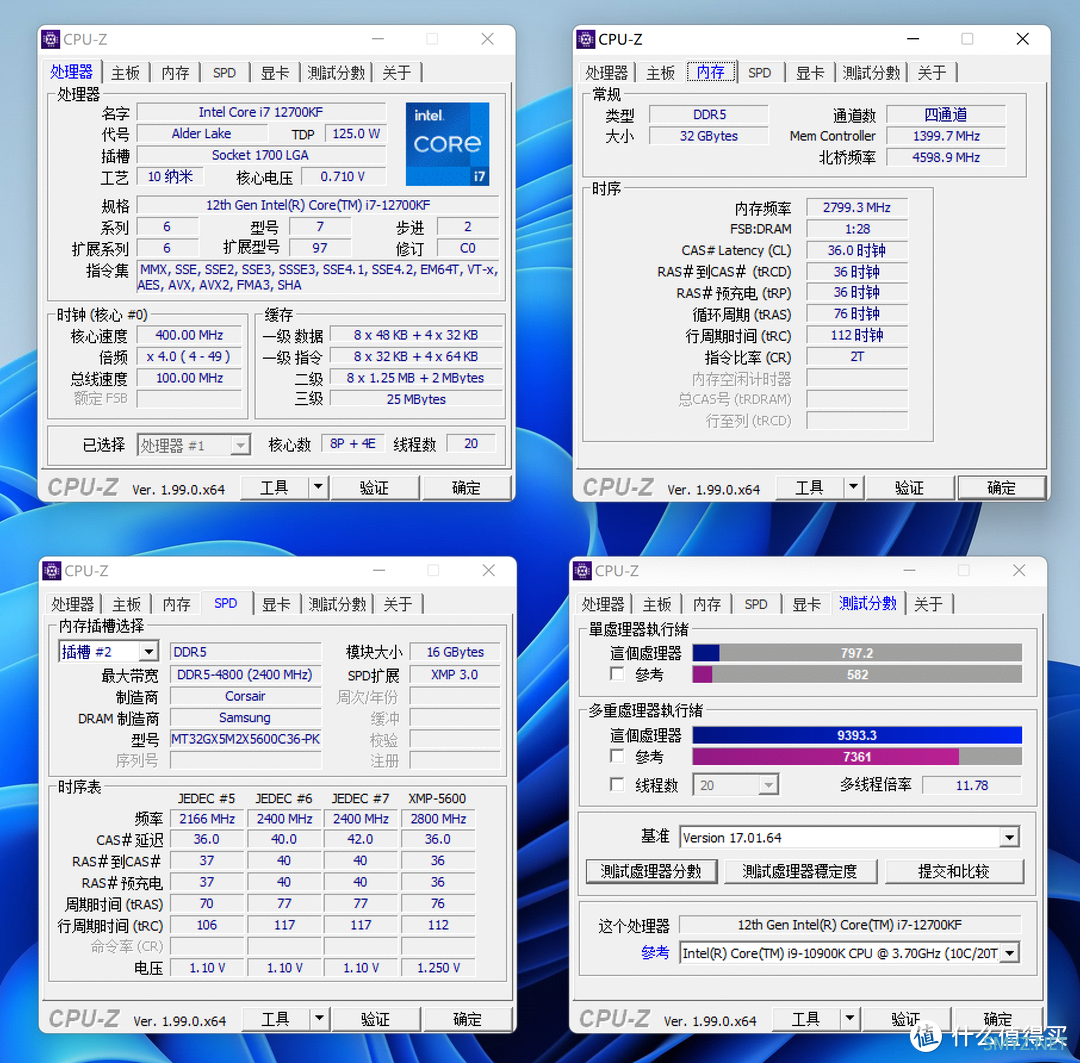This screenshot has width=1080, height=1063.
Task: Click the multi-thread 9393.3 score bar
Action: click(x=857, y=735)
